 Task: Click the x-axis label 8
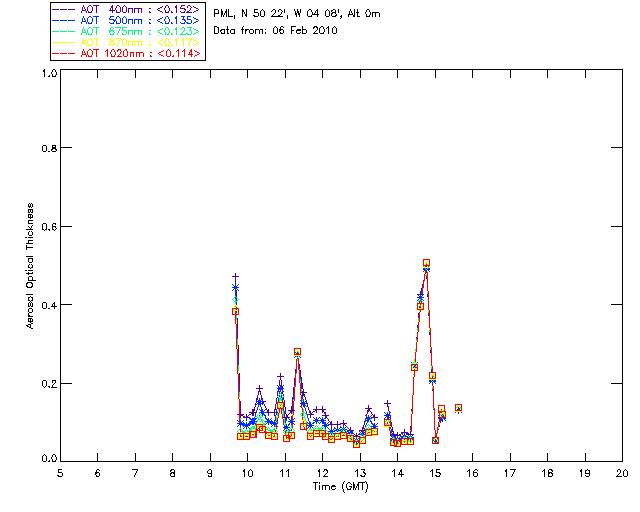(173, 474)
